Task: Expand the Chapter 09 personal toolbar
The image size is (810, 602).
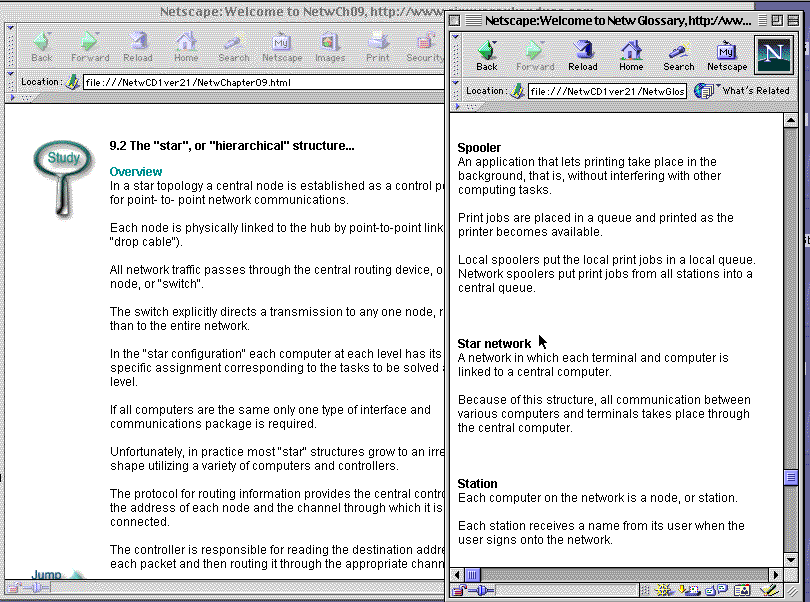Action: (12, 98)
